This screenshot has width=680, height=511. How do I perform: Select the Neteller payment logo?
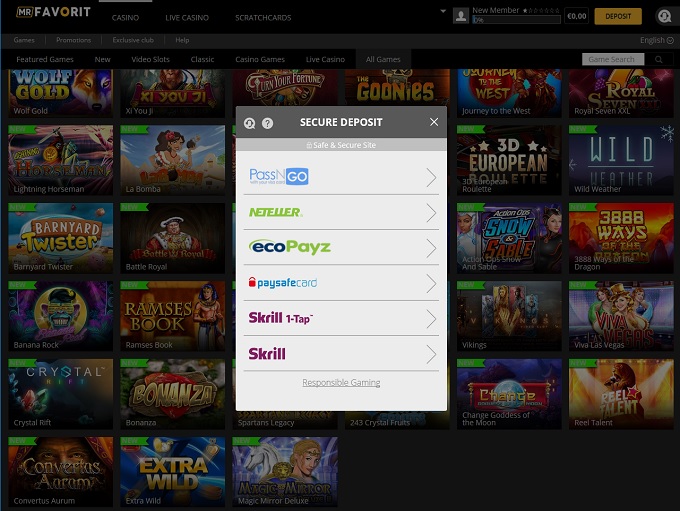click(276, 212)
